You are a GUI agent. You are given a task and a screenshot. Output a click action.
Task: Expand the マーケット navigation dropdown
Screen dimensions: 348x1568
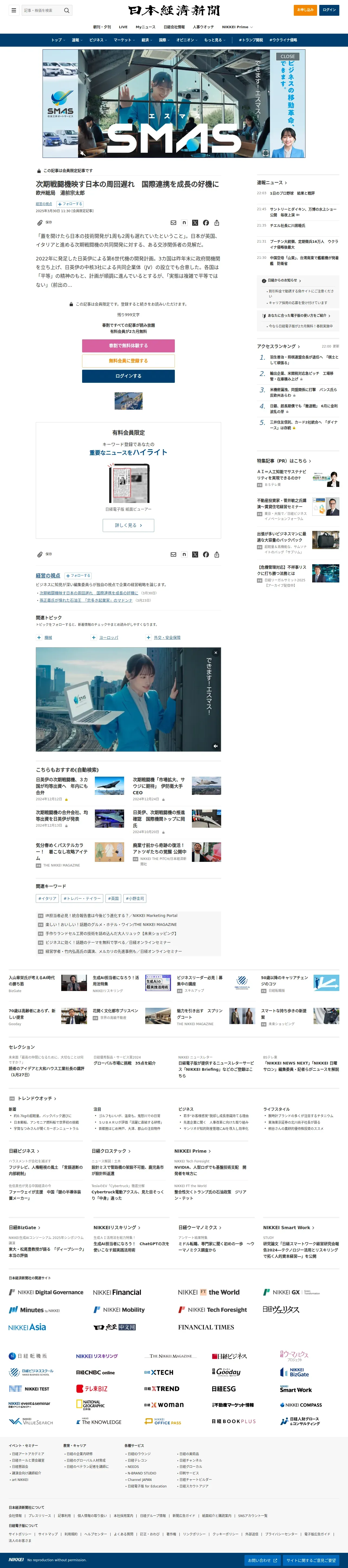[124, 40]
